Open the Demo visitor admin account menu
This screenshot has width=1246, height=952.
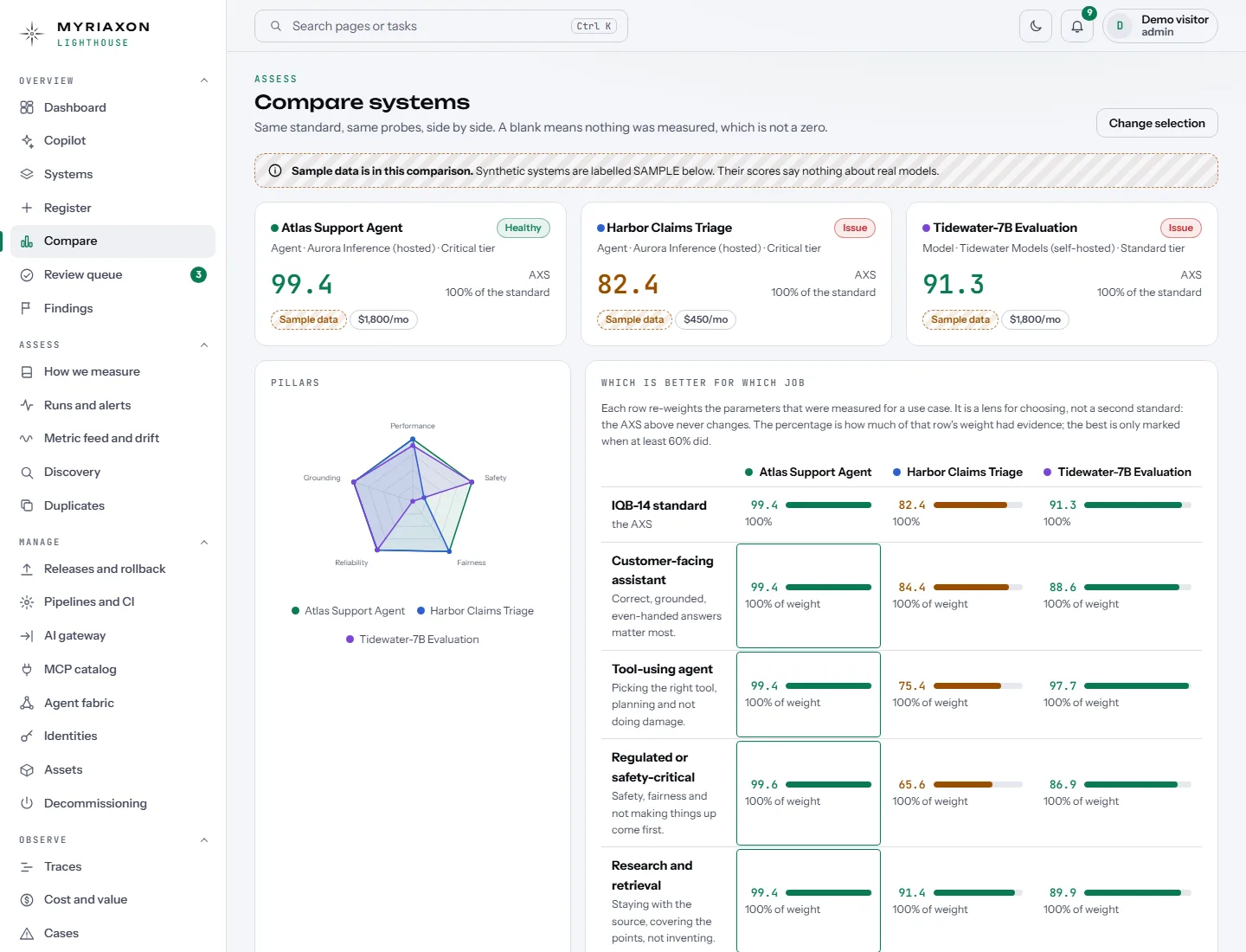pos(1160,26)
